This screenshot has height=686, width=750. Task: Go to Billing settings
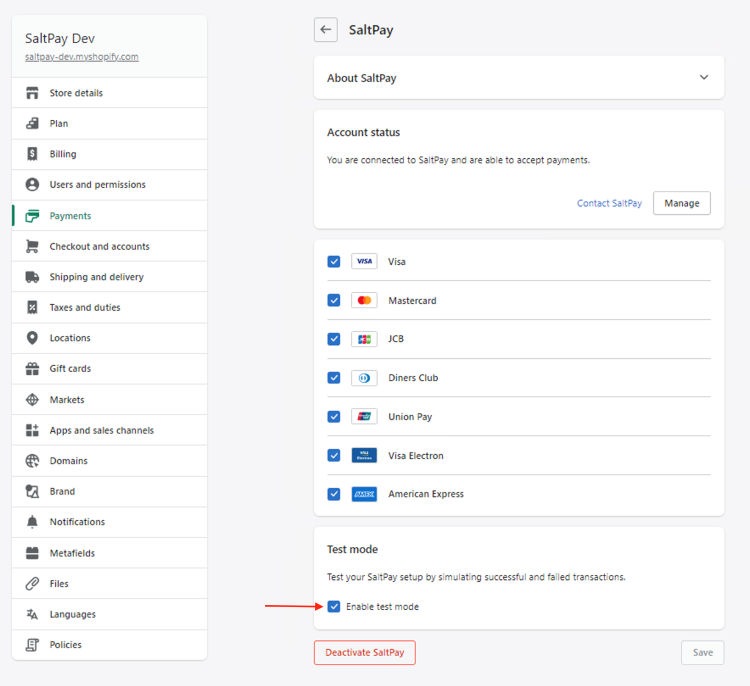(x=110, y=154)
